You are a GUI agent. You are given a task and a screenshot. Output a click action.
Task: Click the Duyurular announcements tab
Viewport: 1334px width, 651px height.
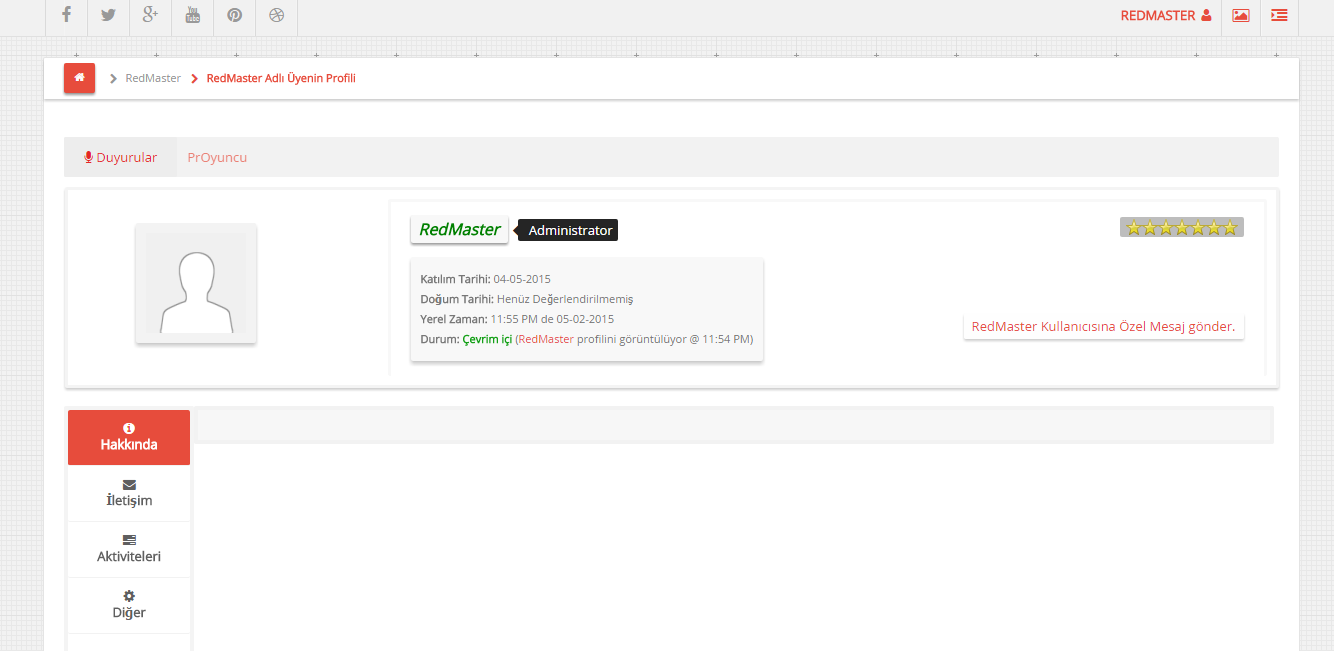click(121, 157)
